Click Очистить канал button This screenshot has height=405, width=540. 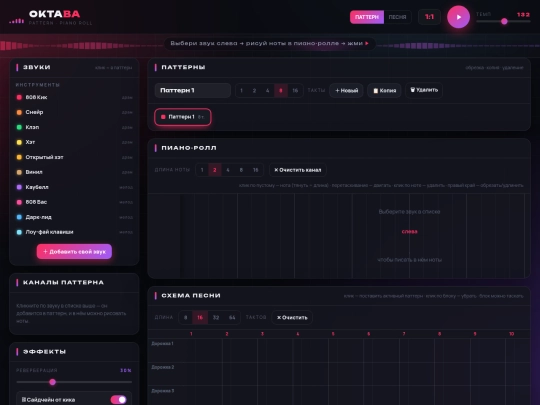[298, 170]
